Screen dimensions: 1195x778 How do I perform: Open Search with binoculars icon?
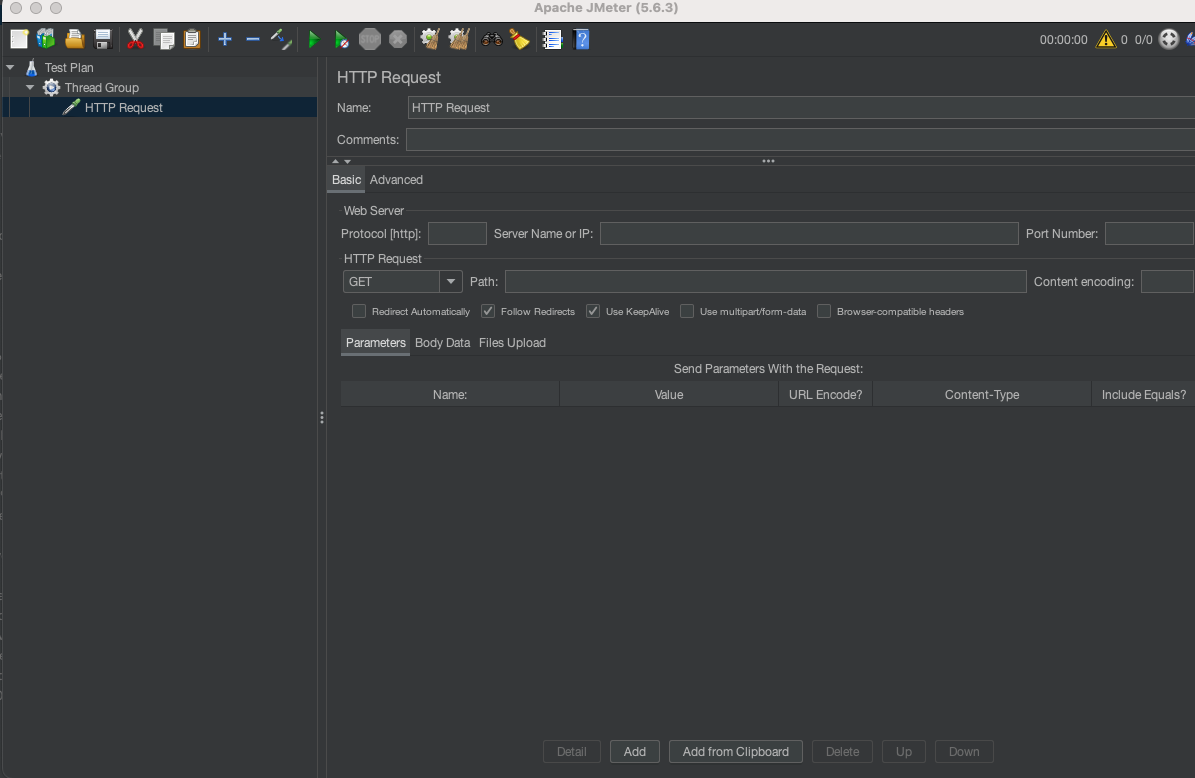(x=492, y=39)
